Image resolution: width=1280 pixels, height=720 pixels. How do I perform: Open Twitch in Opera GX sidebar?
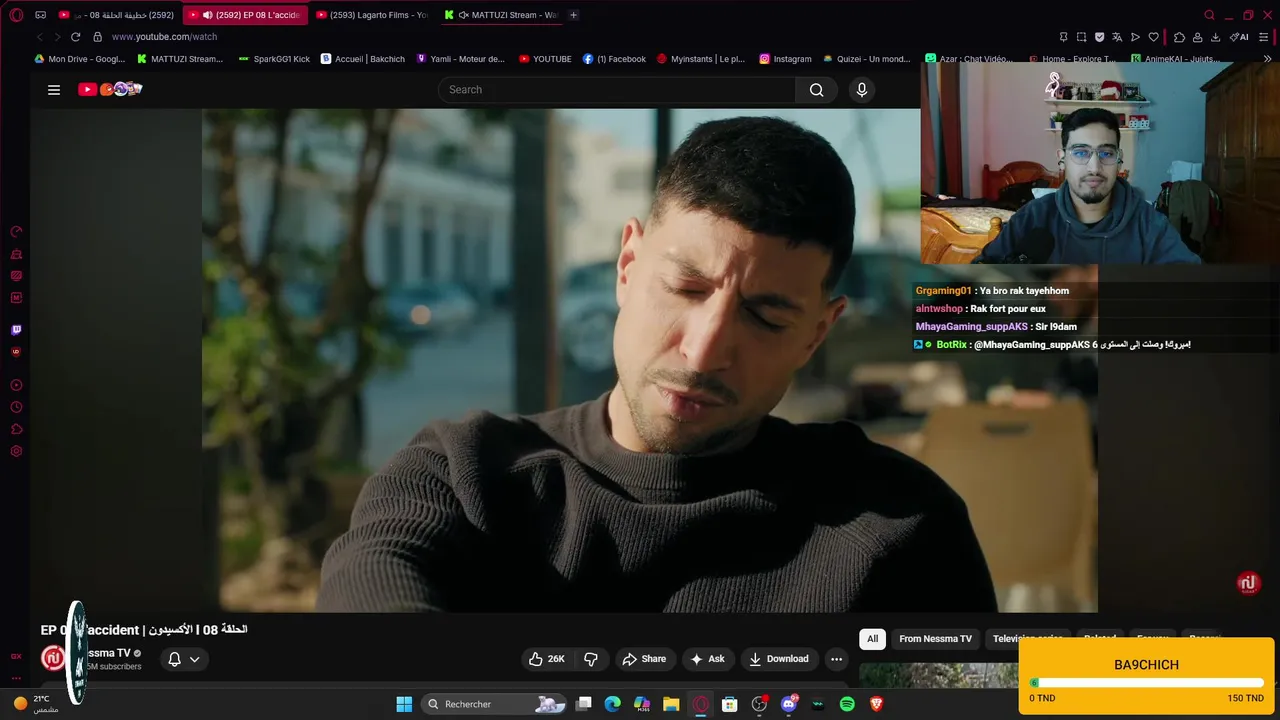(x=16, y=330)
